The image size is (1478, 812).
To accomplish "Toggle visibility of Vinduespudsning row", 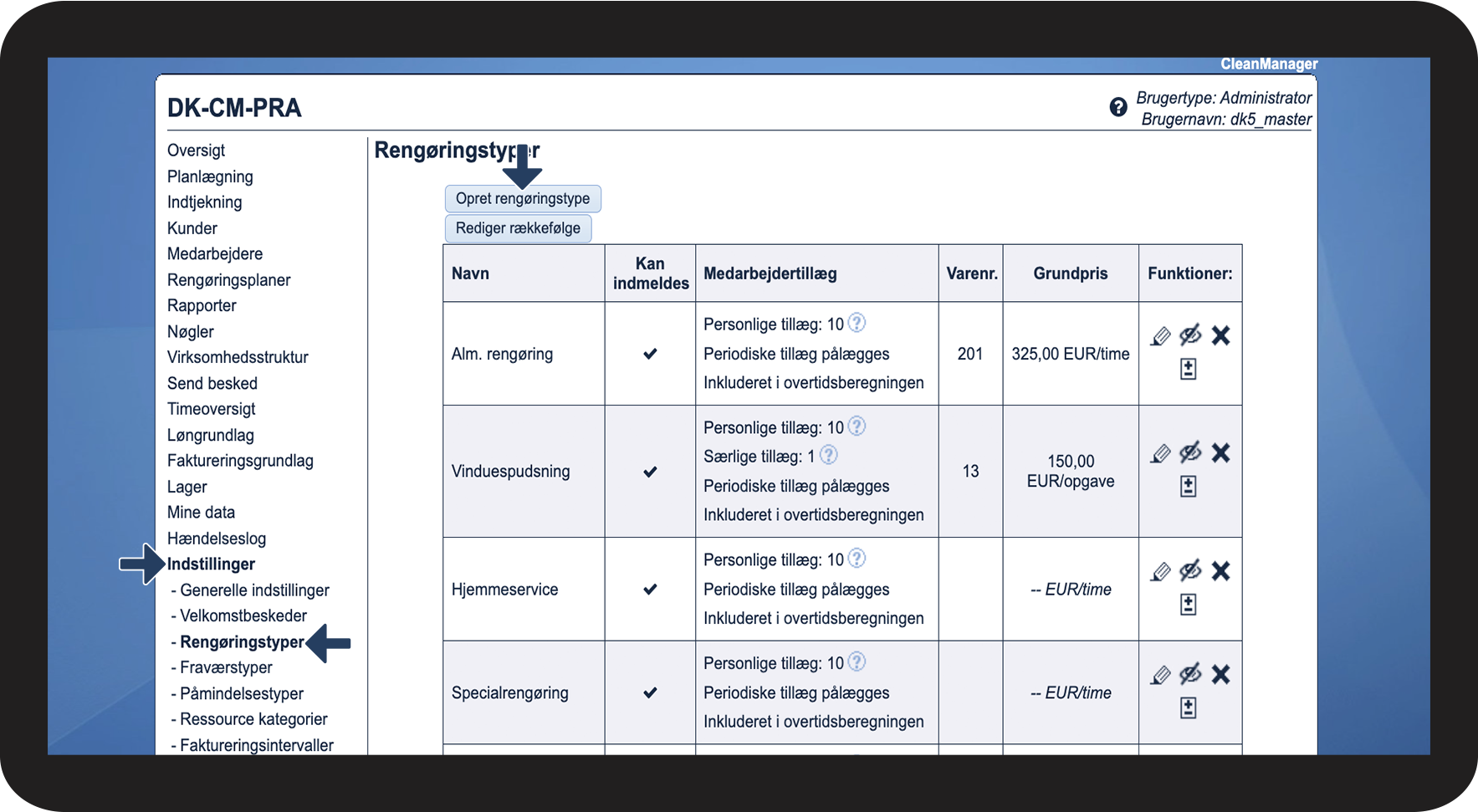I will 1190,452.
